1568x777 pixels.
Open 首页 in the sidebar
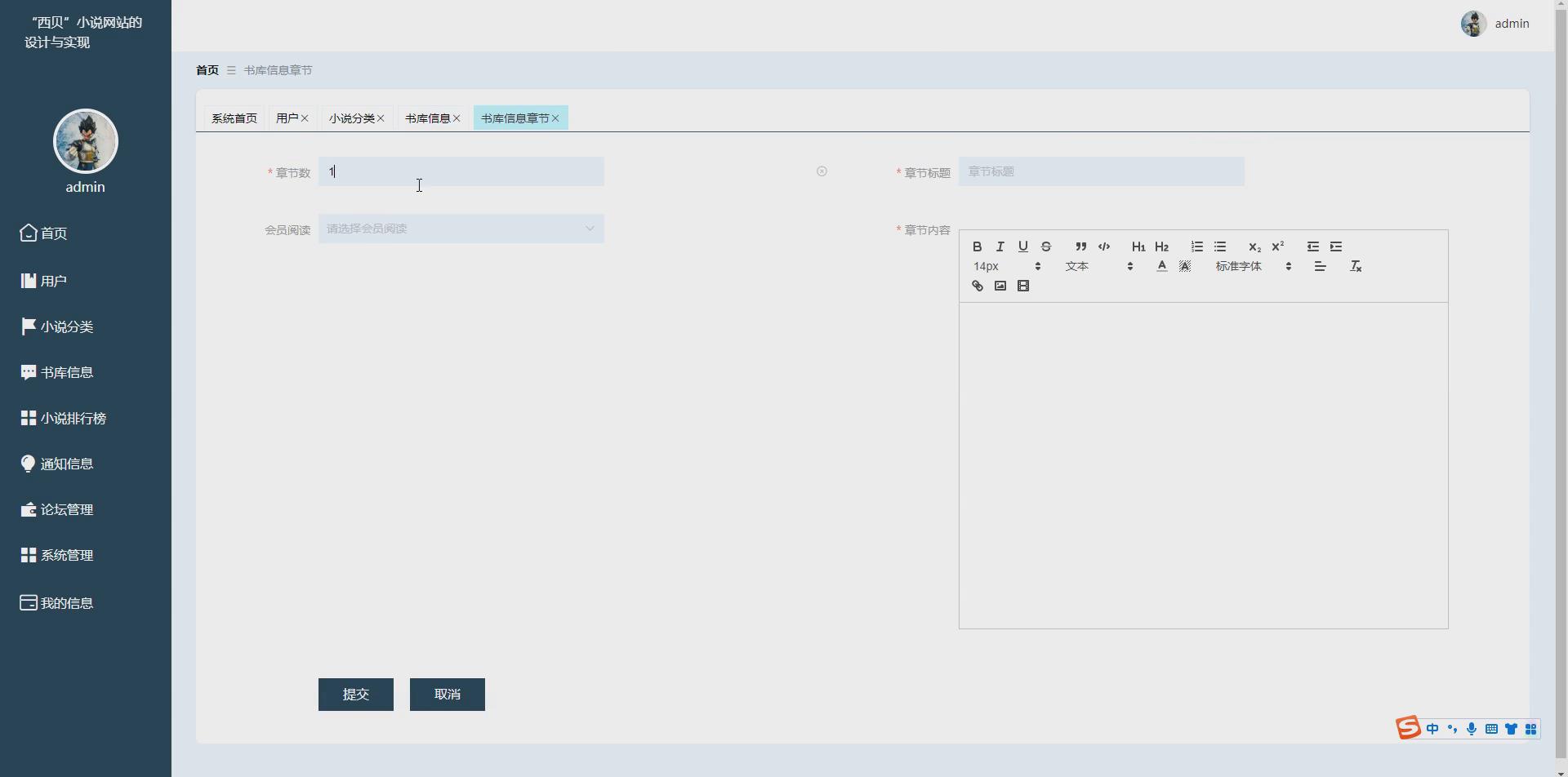[x=86, y=233]
